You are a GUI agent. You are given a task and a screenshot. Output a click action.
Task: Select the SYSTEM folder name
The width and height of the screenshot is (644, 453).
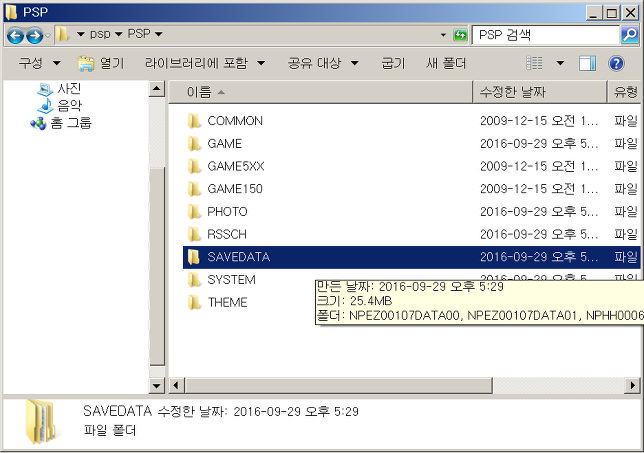pos(231,280)
